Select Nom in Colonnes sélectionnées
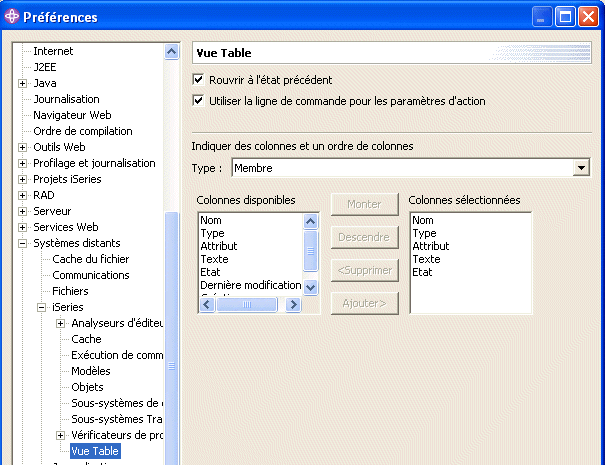Viewport: 605px width, 465px height. (x=423, y=220)
